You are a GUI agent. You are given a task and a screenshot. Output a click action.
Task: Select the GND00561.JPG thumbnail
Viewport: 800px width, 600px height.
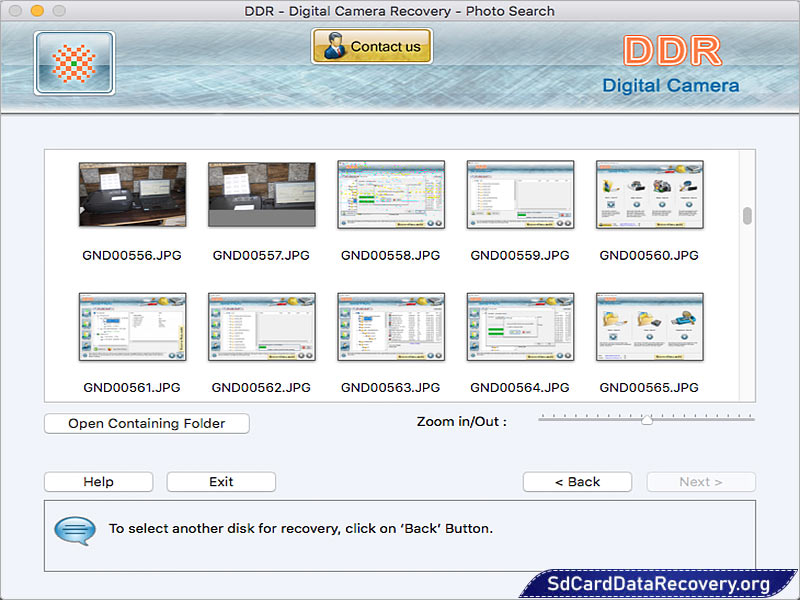click(133, 325)
